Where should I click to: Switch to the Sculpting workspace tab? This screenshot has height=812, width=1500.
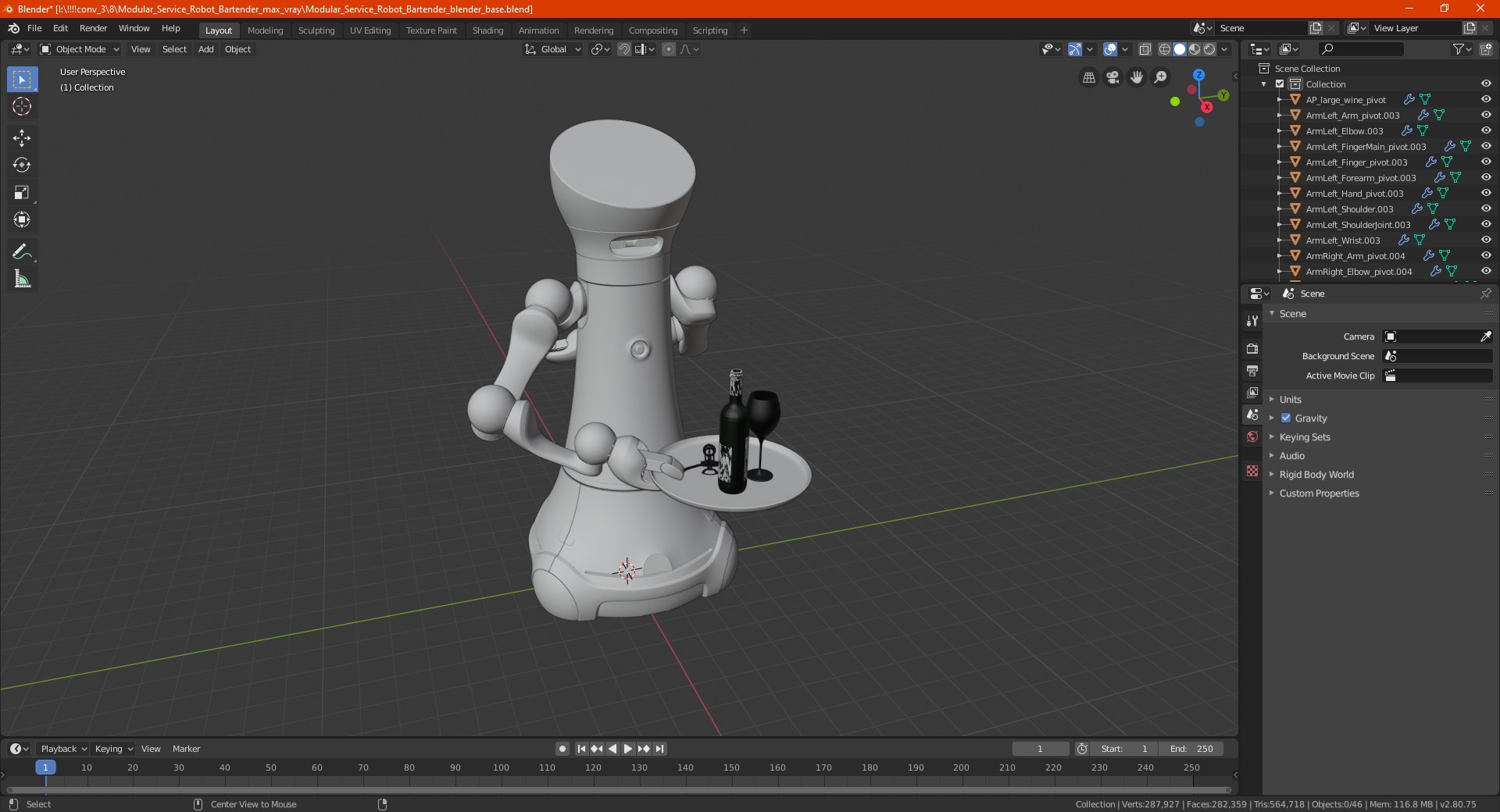pyautogui.click(x=316, y=30)
